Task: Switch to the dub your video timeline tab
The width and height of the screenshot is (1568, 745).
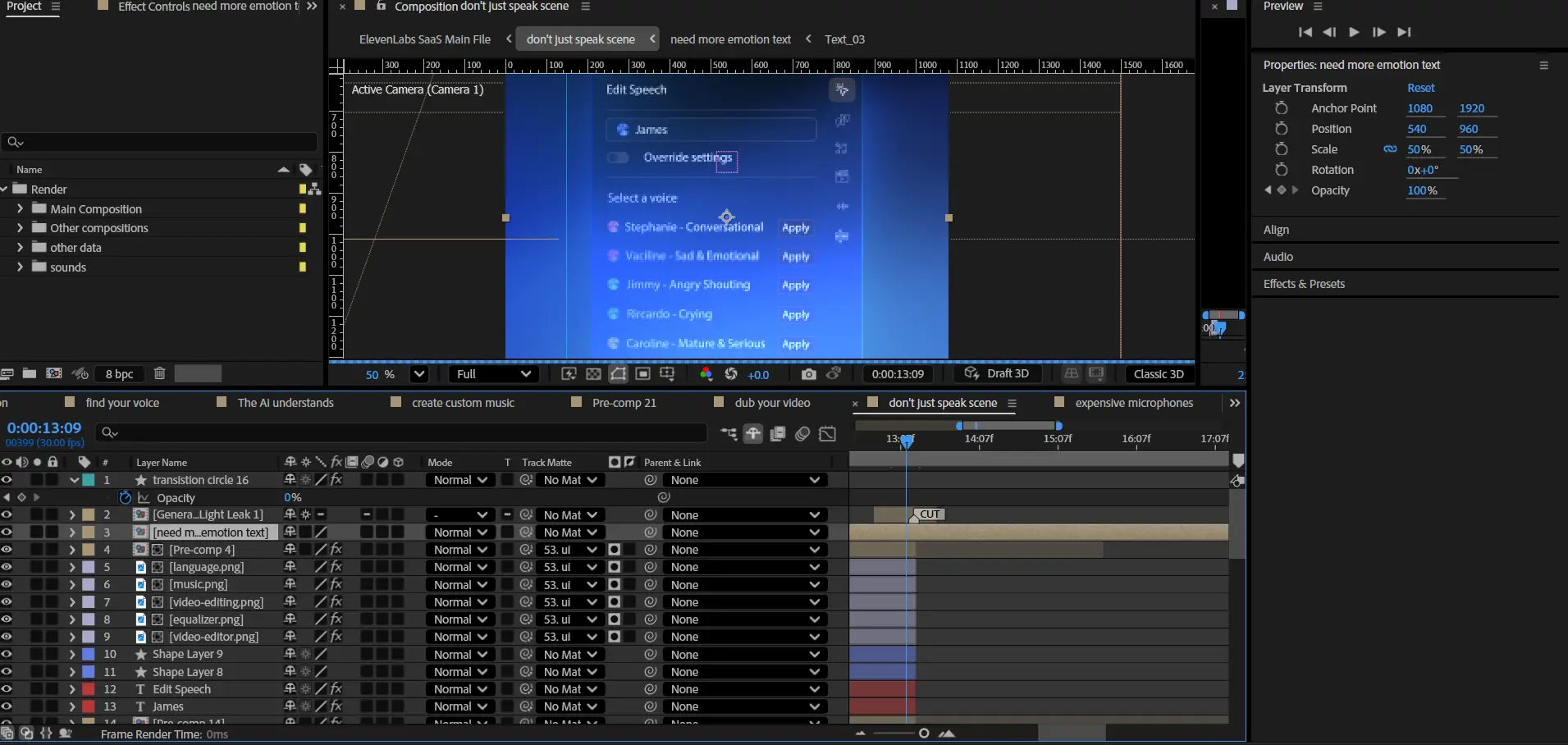Action: (772, 403)
